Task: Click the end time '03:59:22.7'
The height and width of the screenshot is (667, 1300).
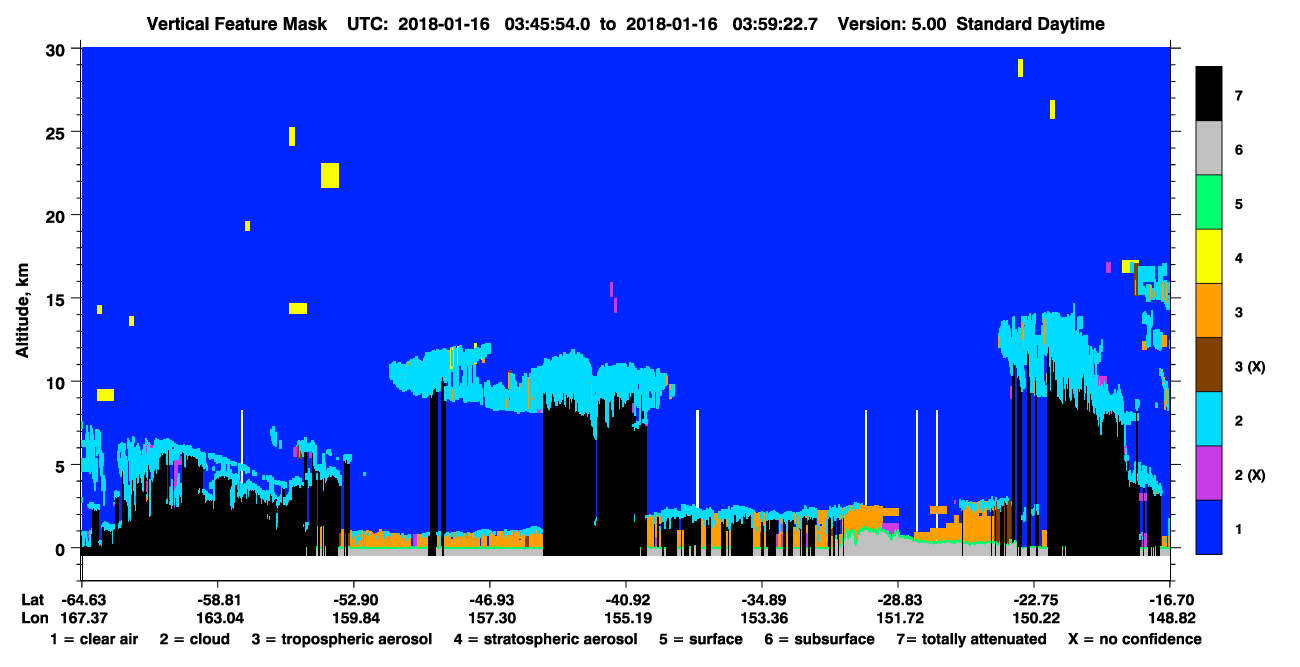Action: point(775,24)
